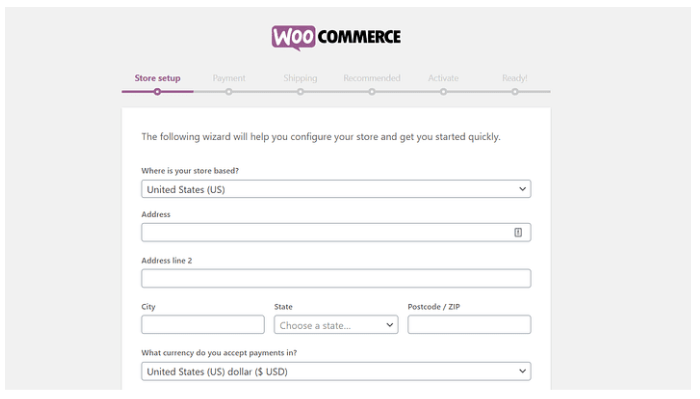Select the Recommended step label
700x399 pixels.
pyautogui.click(x=372, y=78)
